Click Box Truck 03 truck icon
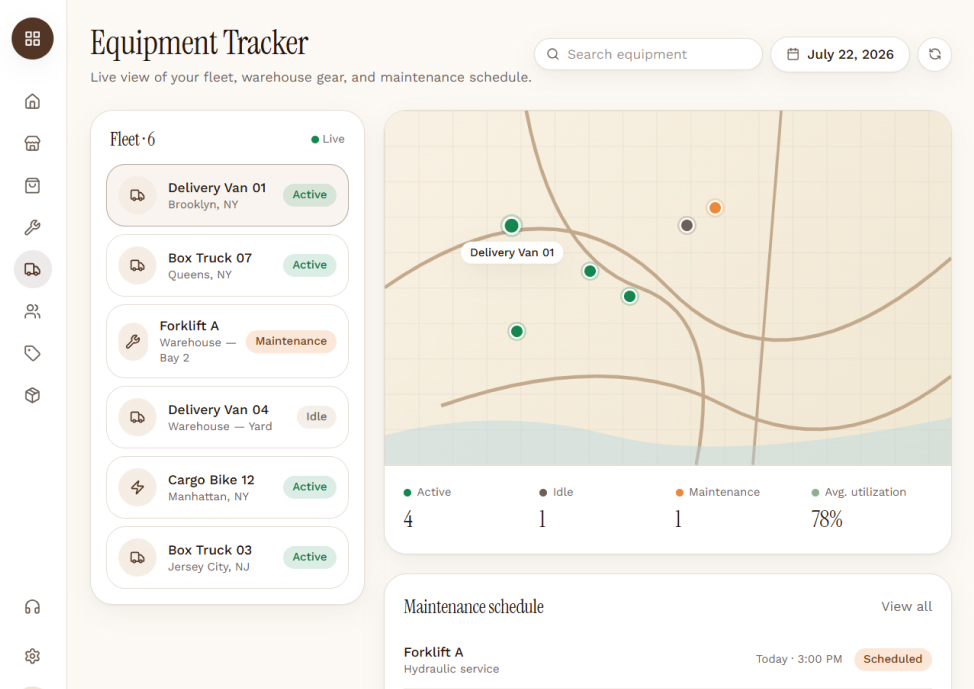Image resolution: width=974 pixels, height=689 pixels. tap(137, 557)
